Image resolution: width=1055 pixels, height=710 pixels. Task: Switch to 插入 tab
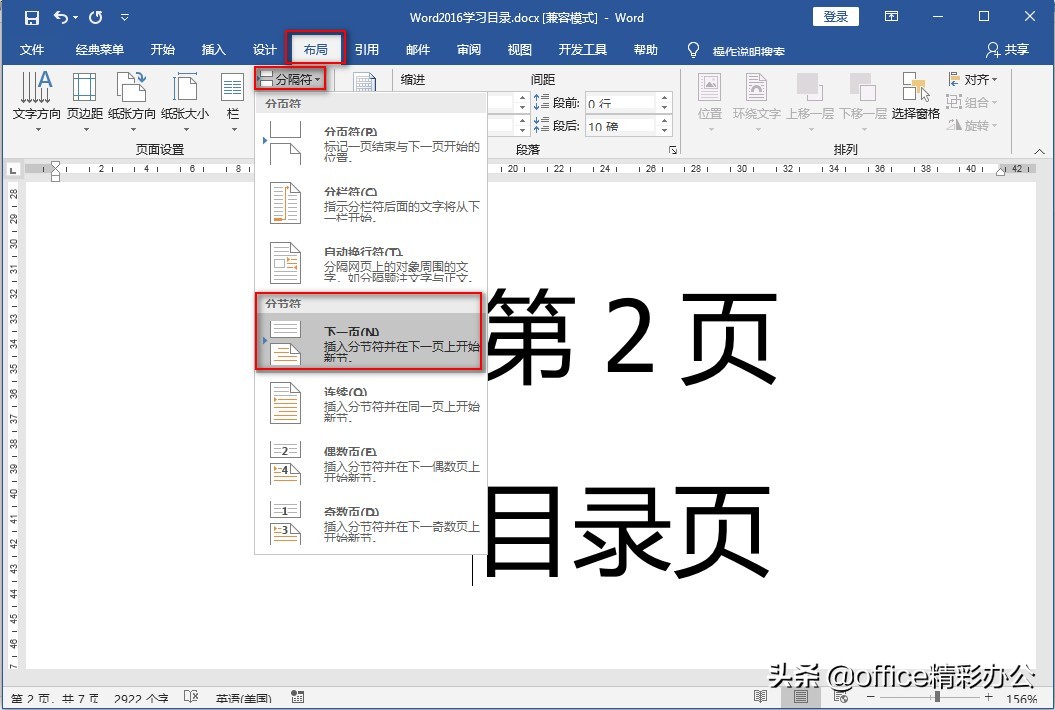click(x=213, y=49)
